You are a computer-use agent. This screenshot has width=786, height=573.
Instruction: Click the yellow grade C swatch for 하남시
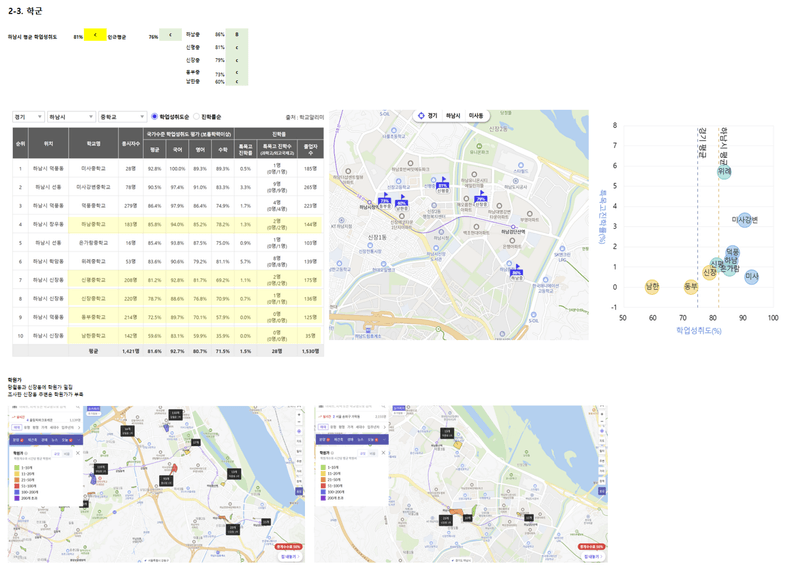[95, 35]
